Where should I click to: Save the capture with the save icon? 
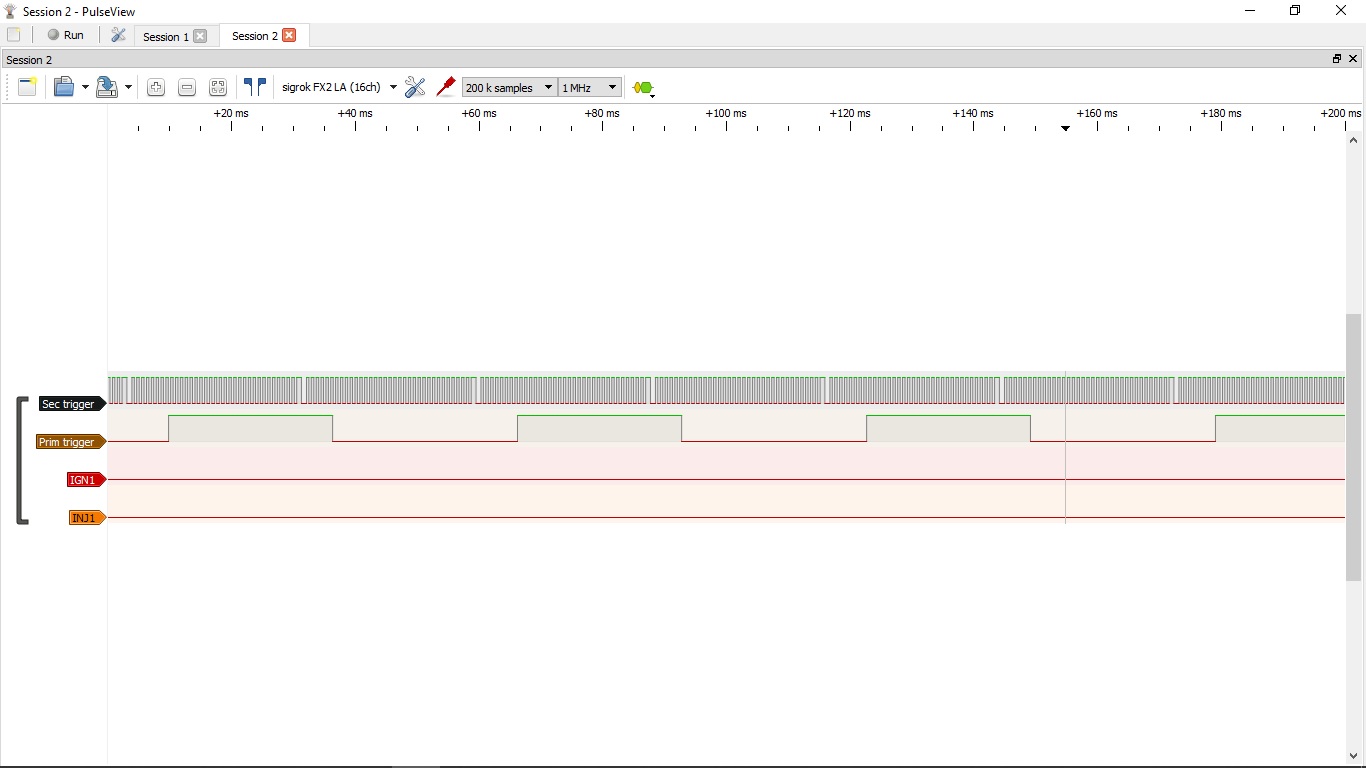coord(107,87)
